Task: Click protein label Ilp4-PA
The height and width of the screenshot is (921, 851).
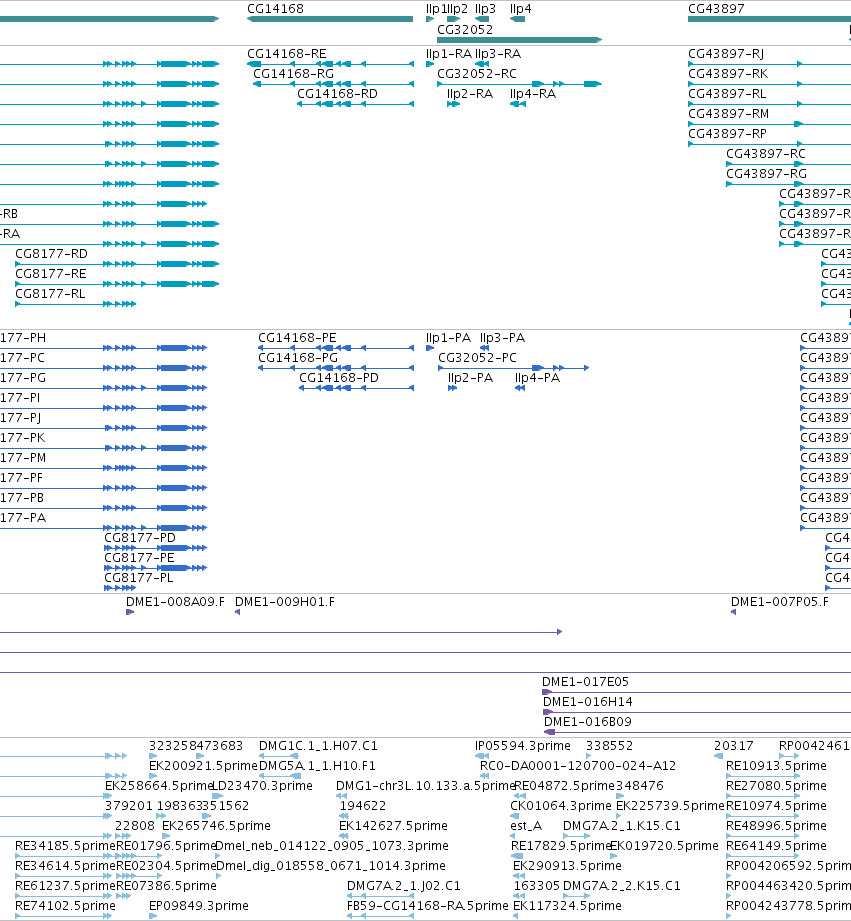Action: 537,378
